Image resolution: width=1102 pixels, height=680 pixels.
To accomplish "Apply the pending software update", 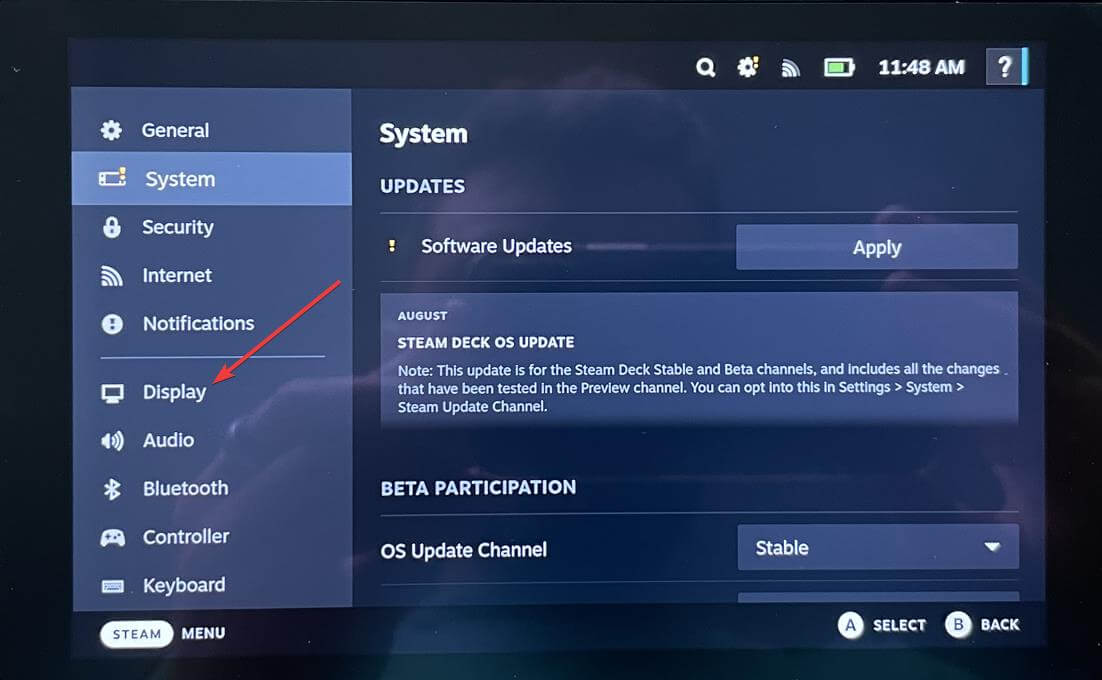I will click(876, 246).
